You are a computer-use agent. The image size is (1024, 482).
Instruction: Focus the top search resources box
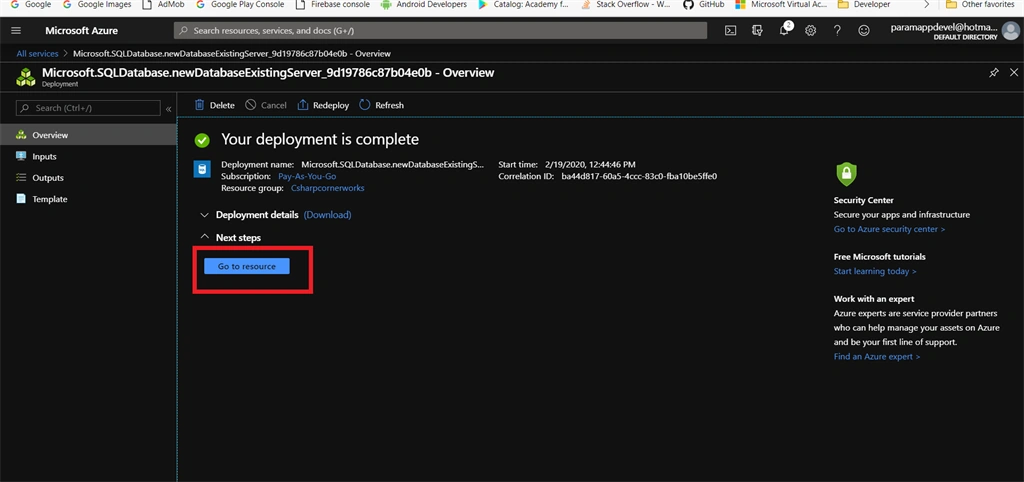[440, 31]
